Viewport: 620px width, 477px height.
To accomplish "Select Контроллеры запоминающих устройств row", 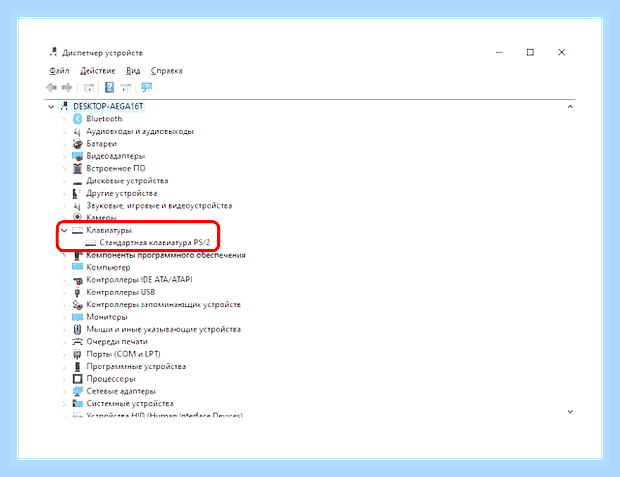I will (163, 305).
